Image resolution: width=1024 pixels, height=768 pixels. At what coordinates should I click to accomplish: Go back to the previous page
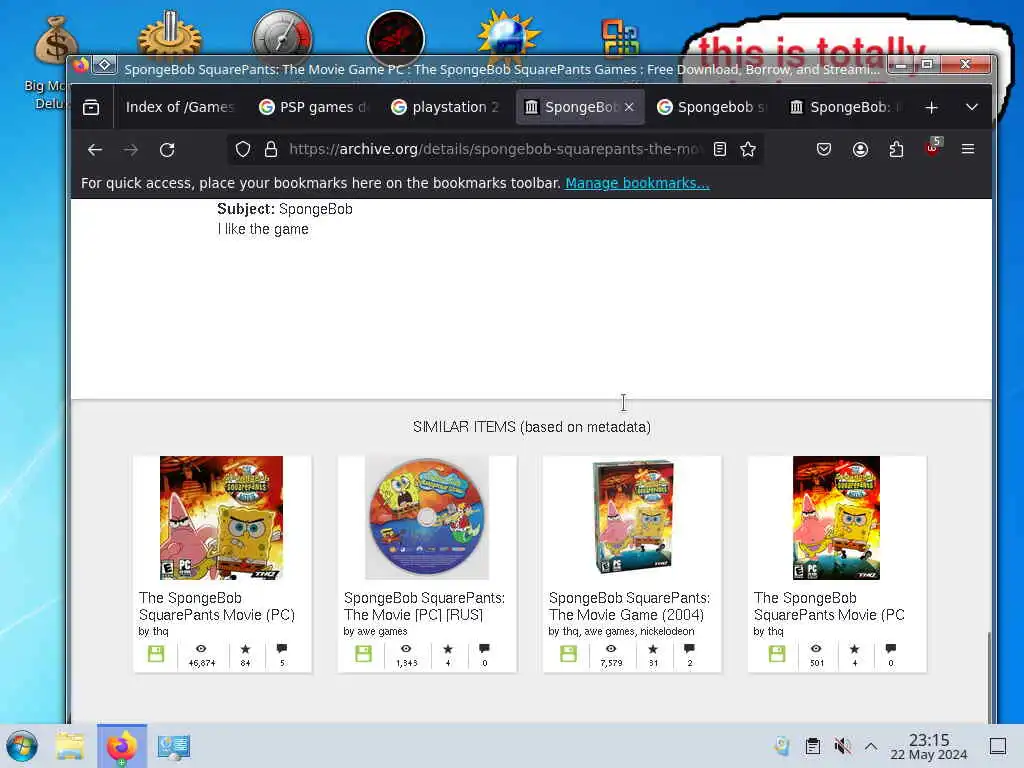point(95,150)
